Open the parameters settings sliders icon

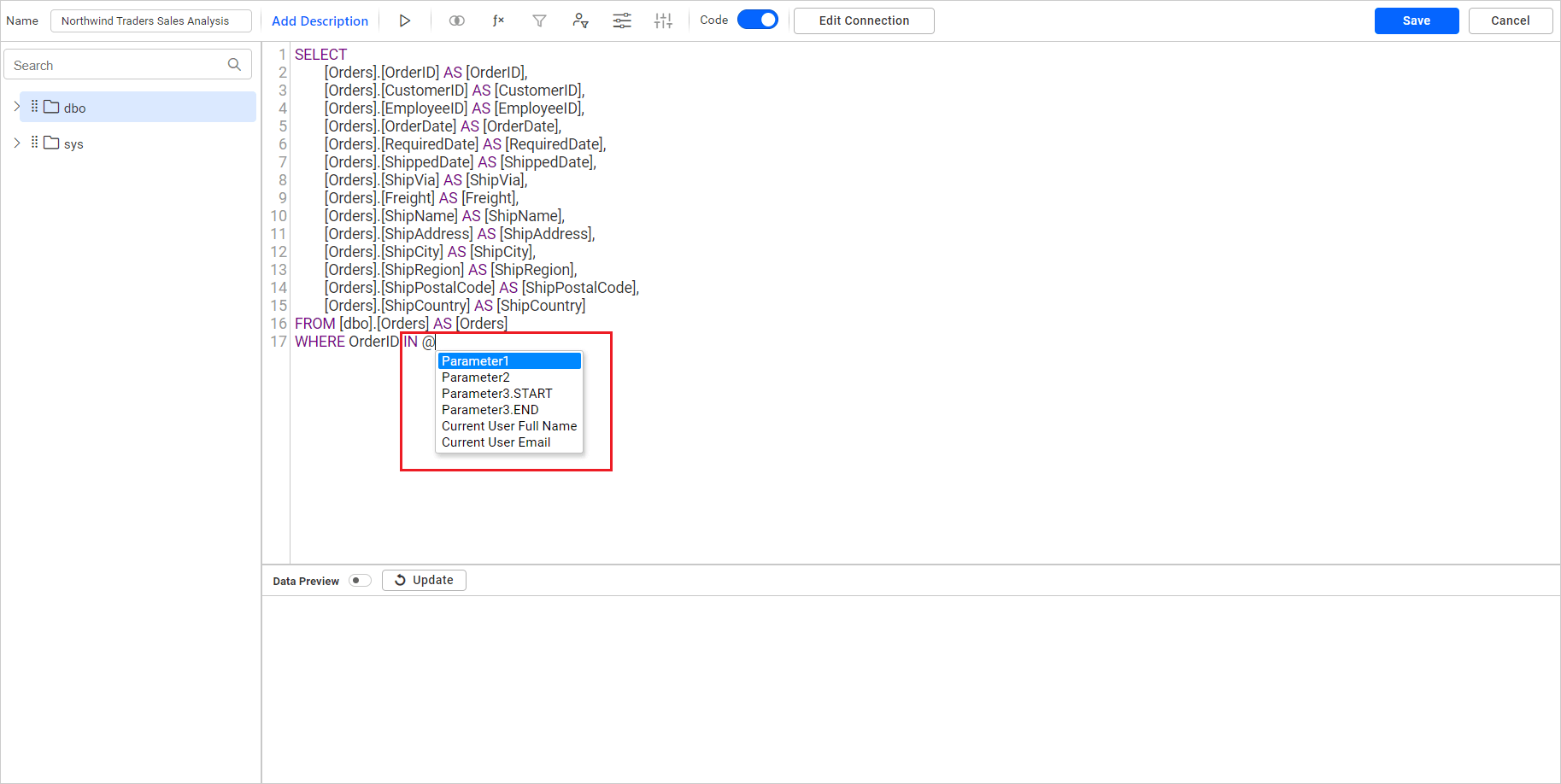(621, 20)
